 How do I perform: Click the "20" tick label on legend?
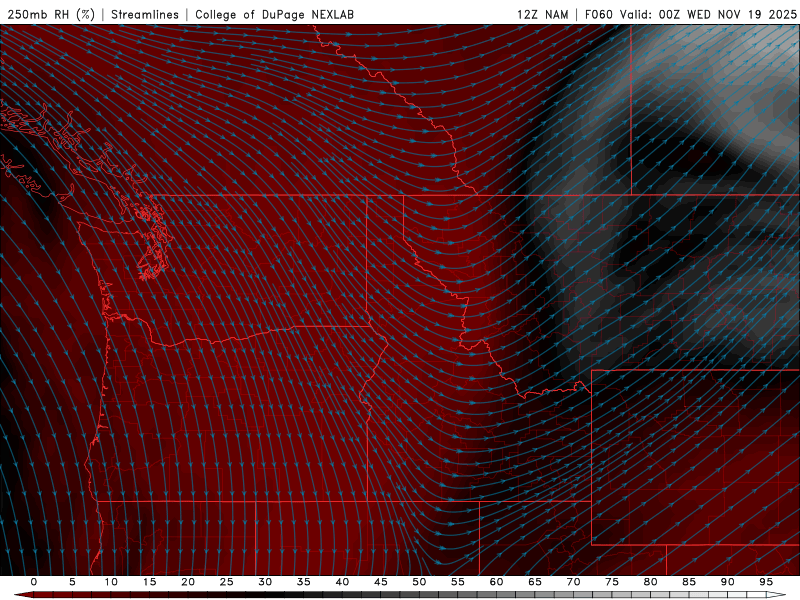point(188,582)
